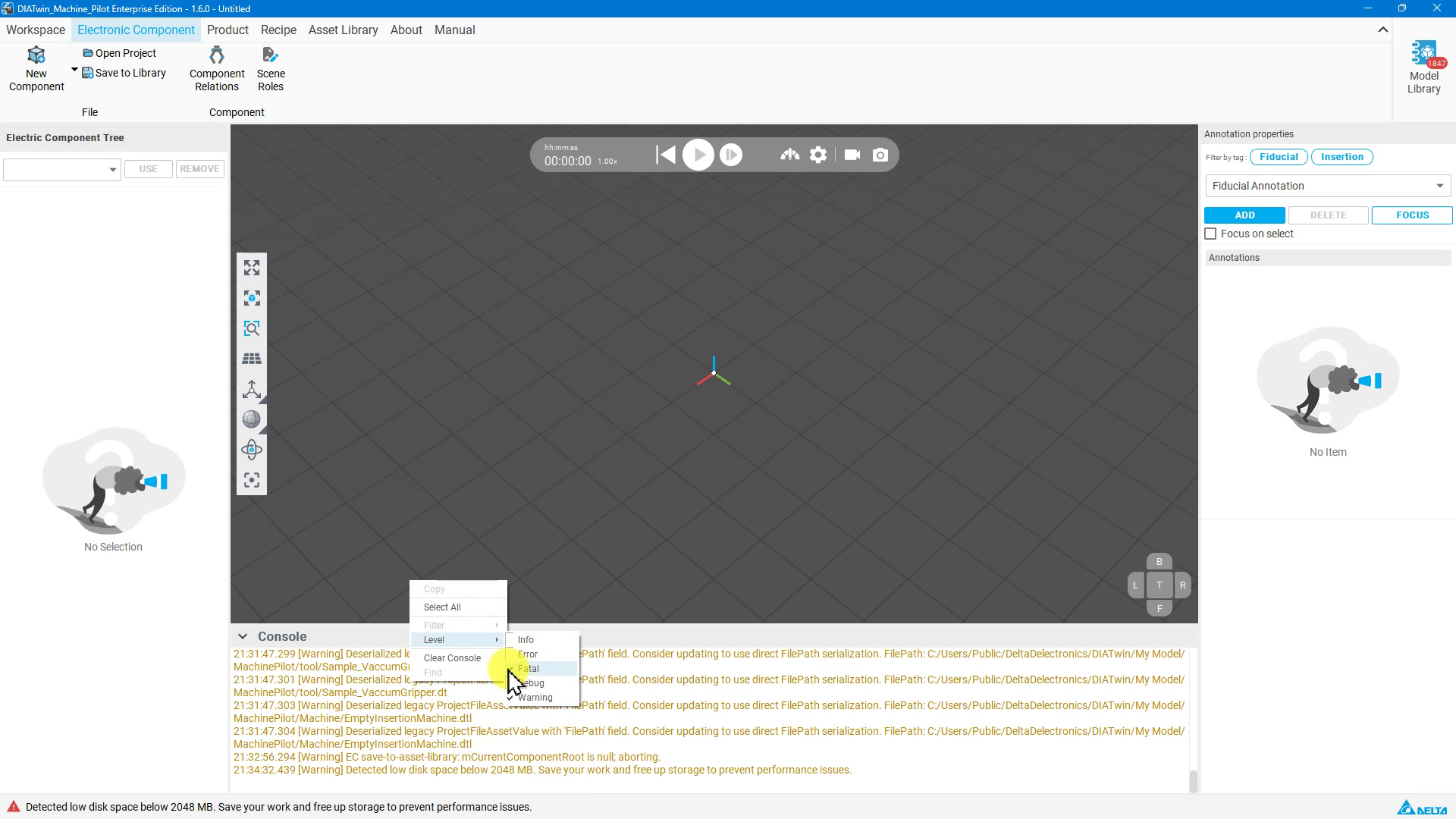Open the About tab
This screenshot has width=1456, height=819.
coord(406,30)
